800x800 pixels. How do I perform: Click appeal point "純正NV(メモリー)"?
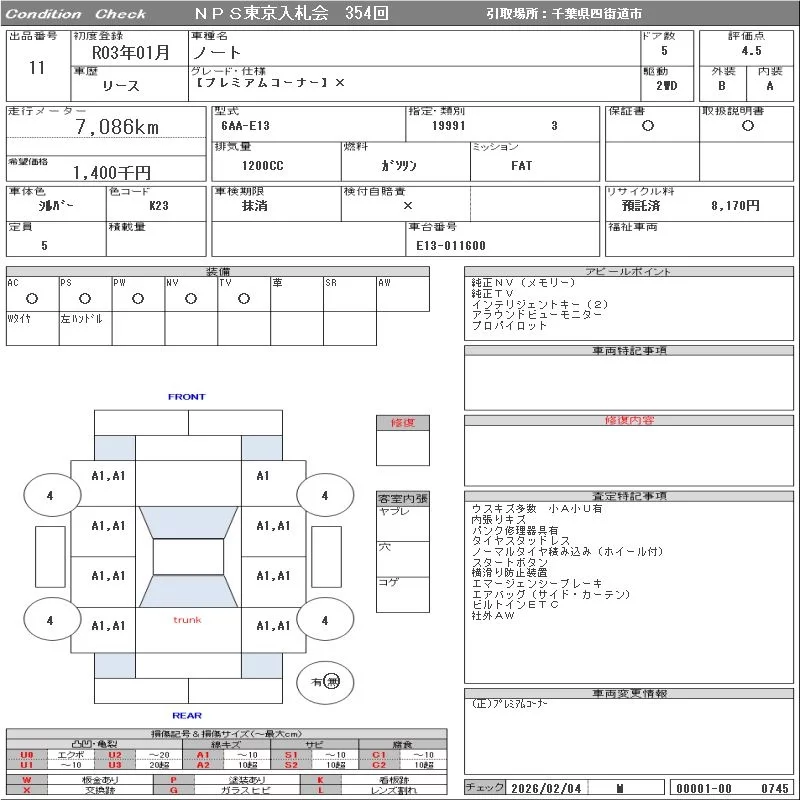[523, 283]
